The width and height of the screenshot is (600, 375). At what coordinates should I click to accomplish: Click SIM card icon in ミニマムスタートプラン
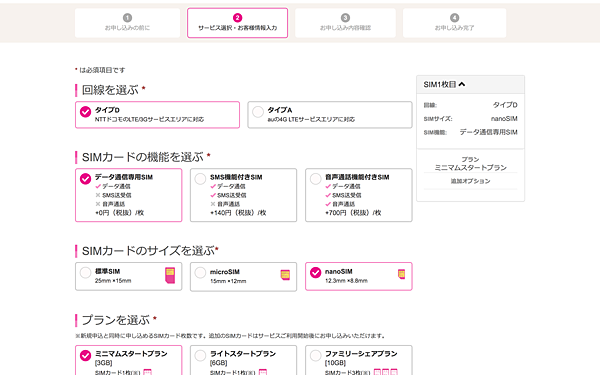point(147,372)
